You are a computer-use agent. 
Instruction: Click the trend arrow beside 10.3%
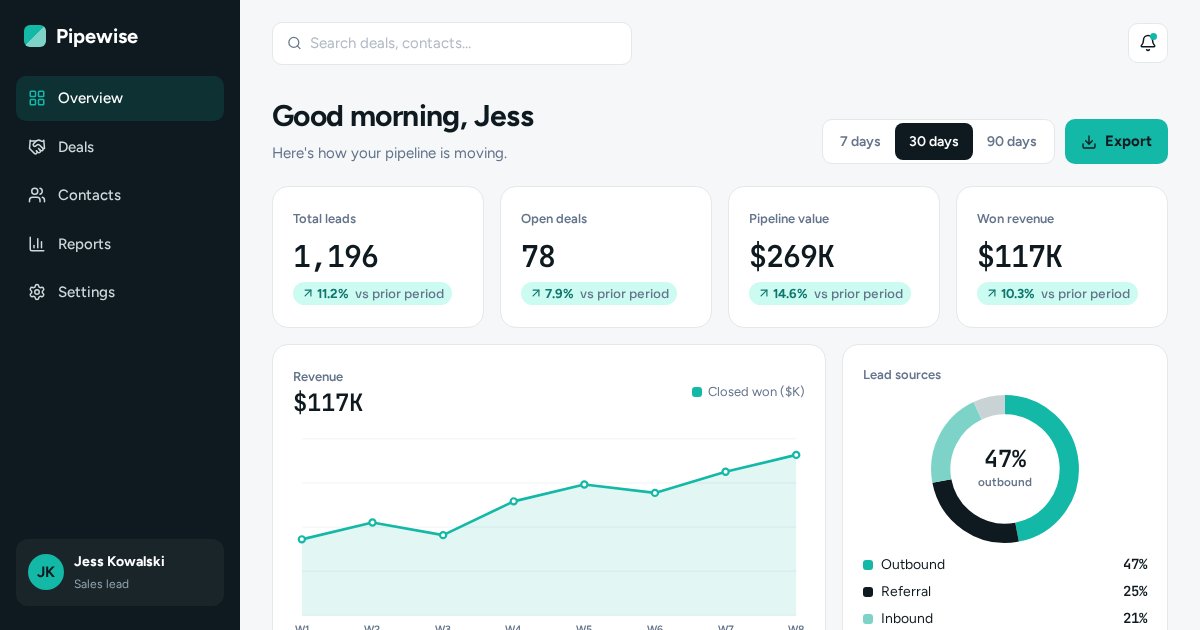click(992, 294)
